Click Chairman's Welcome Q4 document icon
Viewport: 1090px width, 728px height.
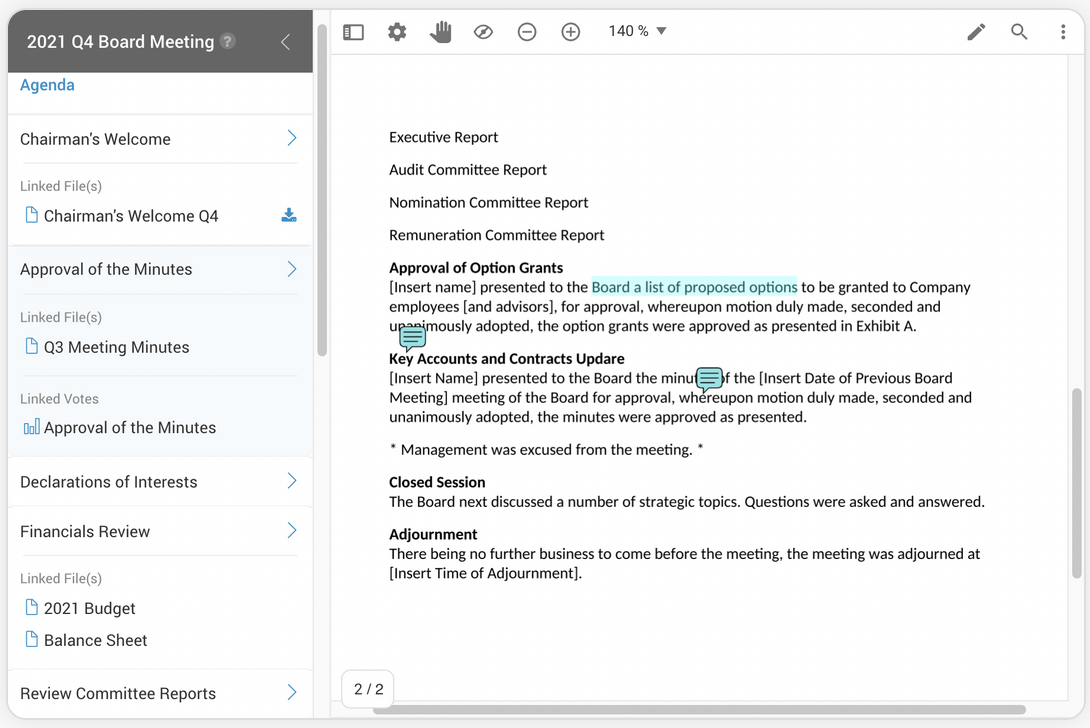[31, 215]
